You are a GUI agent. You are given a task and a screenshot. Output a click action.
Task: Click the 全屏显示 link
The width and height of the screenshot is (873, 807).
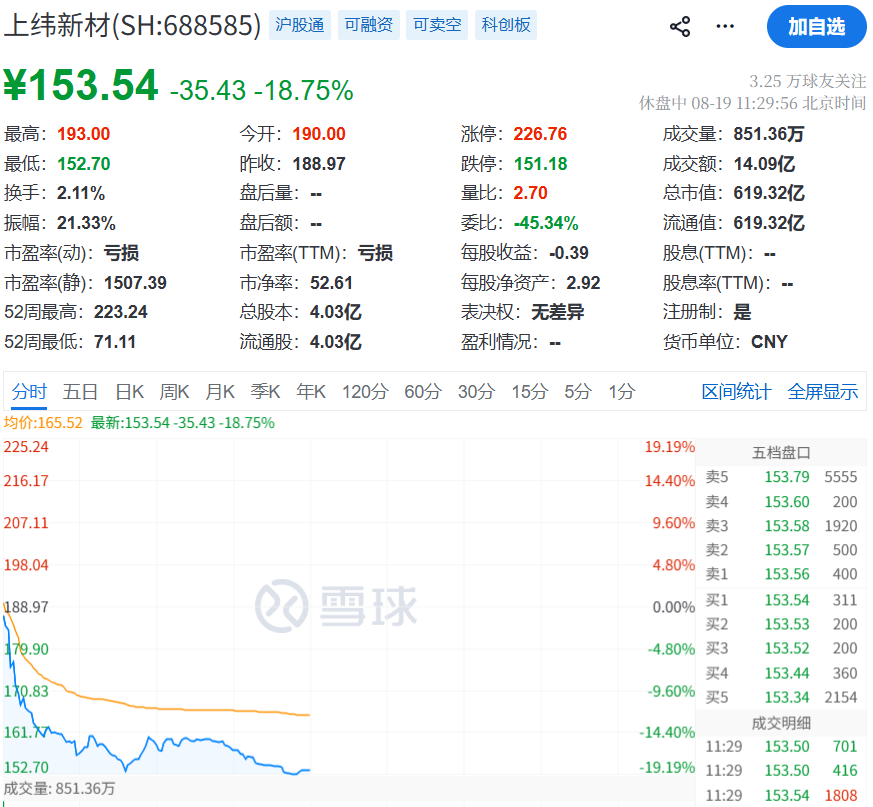click(823, 392)
